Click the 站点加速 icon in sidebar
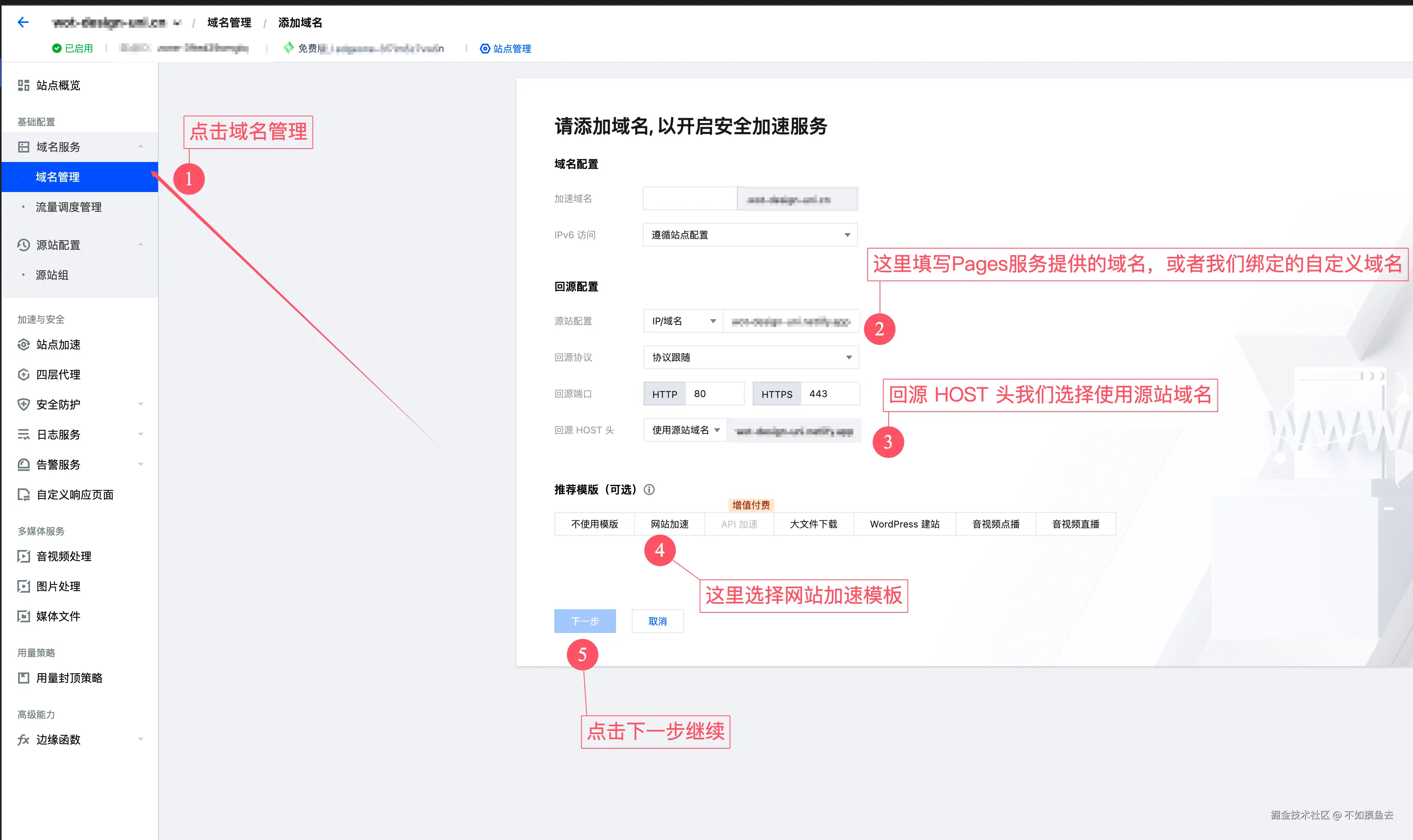This screenshot has height=840, width=1413. tap(23, 345)
